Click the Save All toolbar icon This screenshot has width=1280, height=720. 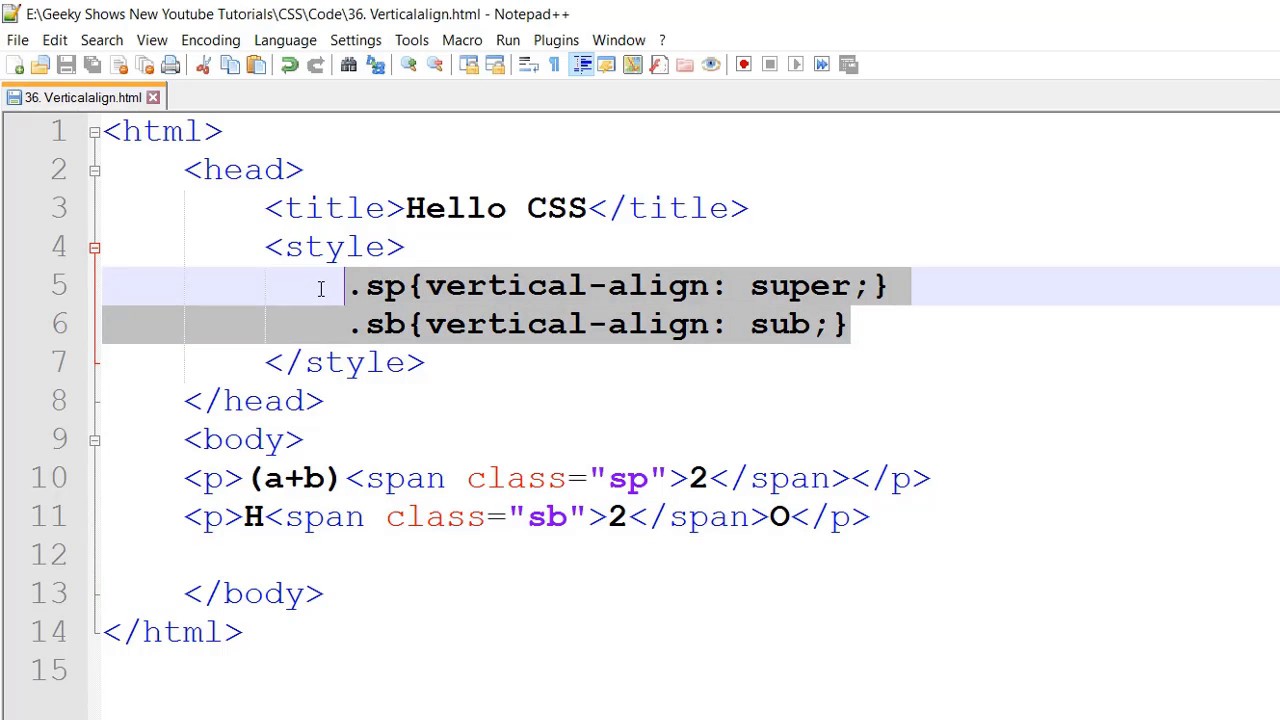click(92, 65)
